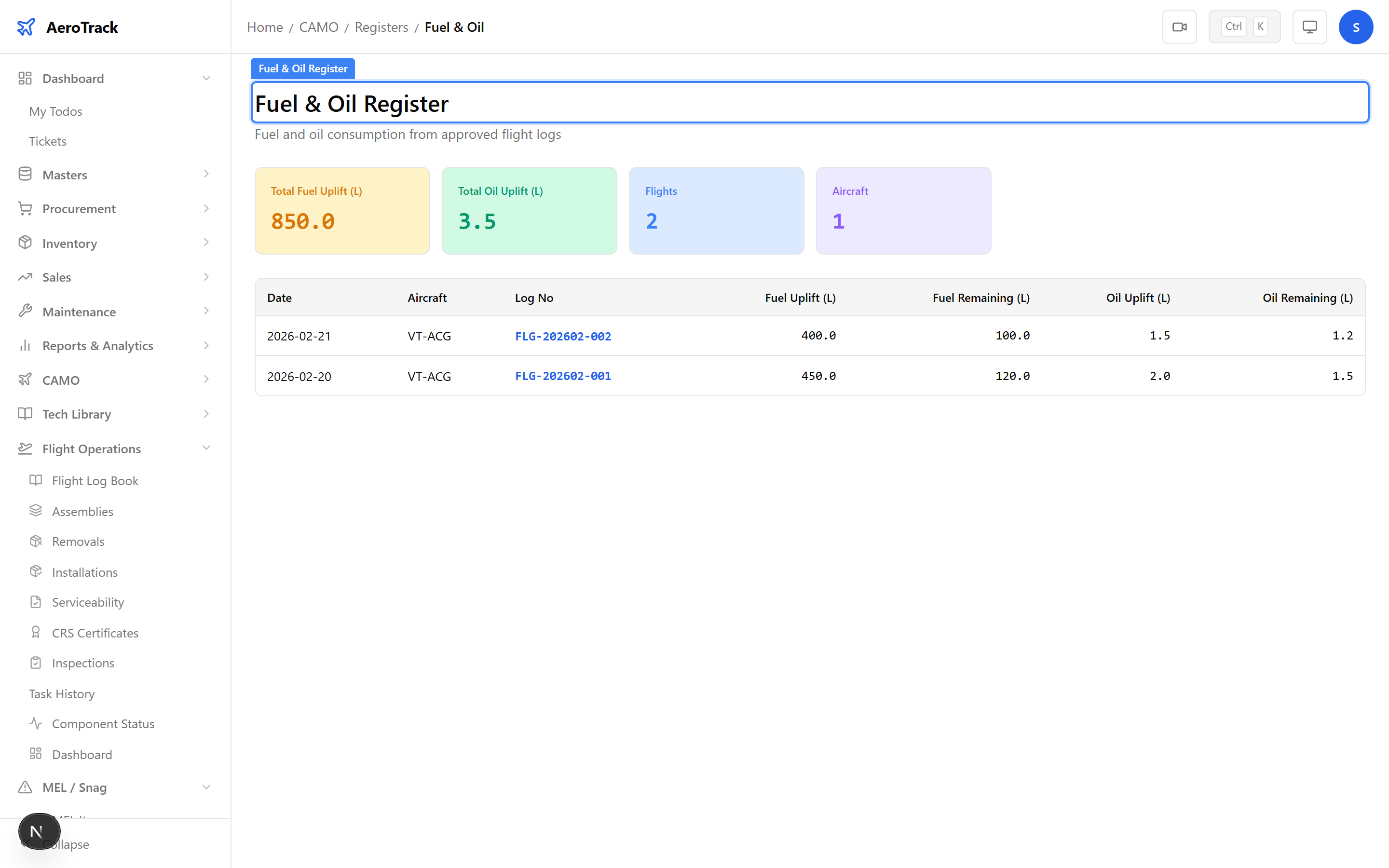This screenshot has width=1389, height=868.
Task: Click the Maintenance wrench icon
Action: coord(25,311)
